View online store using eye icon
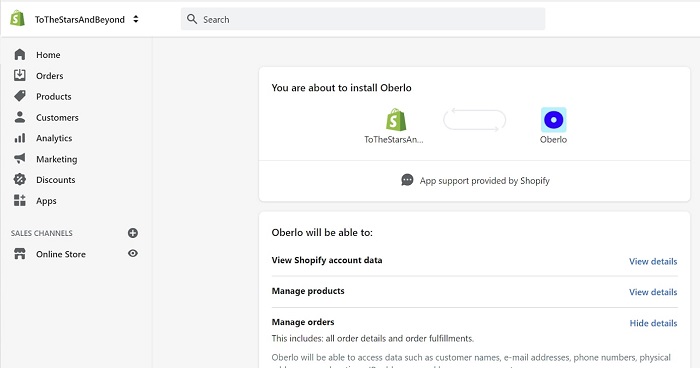This screenshot has height=368, width=700. (133, 253)
